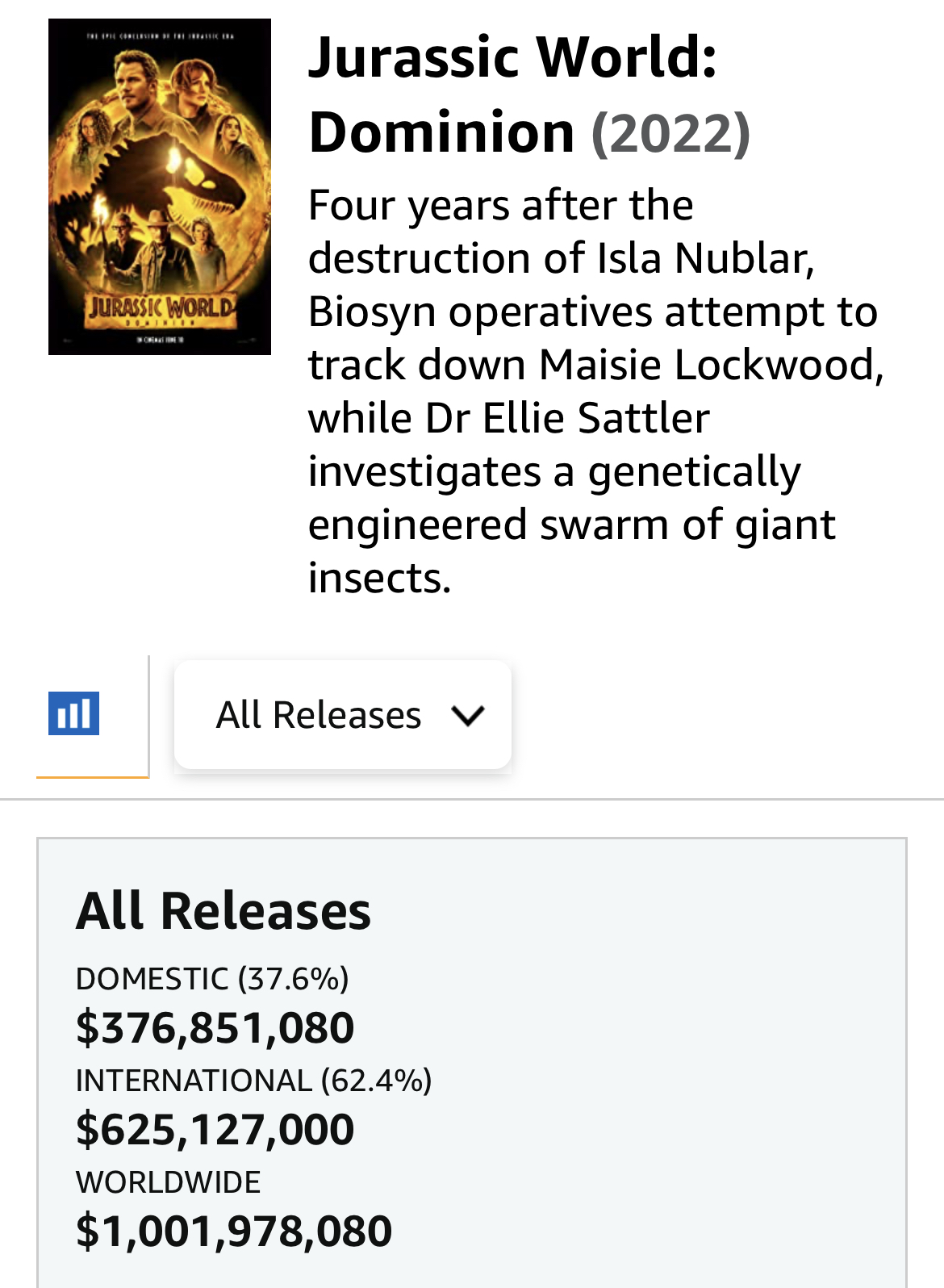Click the All Releases section heading

click(223, 911)
